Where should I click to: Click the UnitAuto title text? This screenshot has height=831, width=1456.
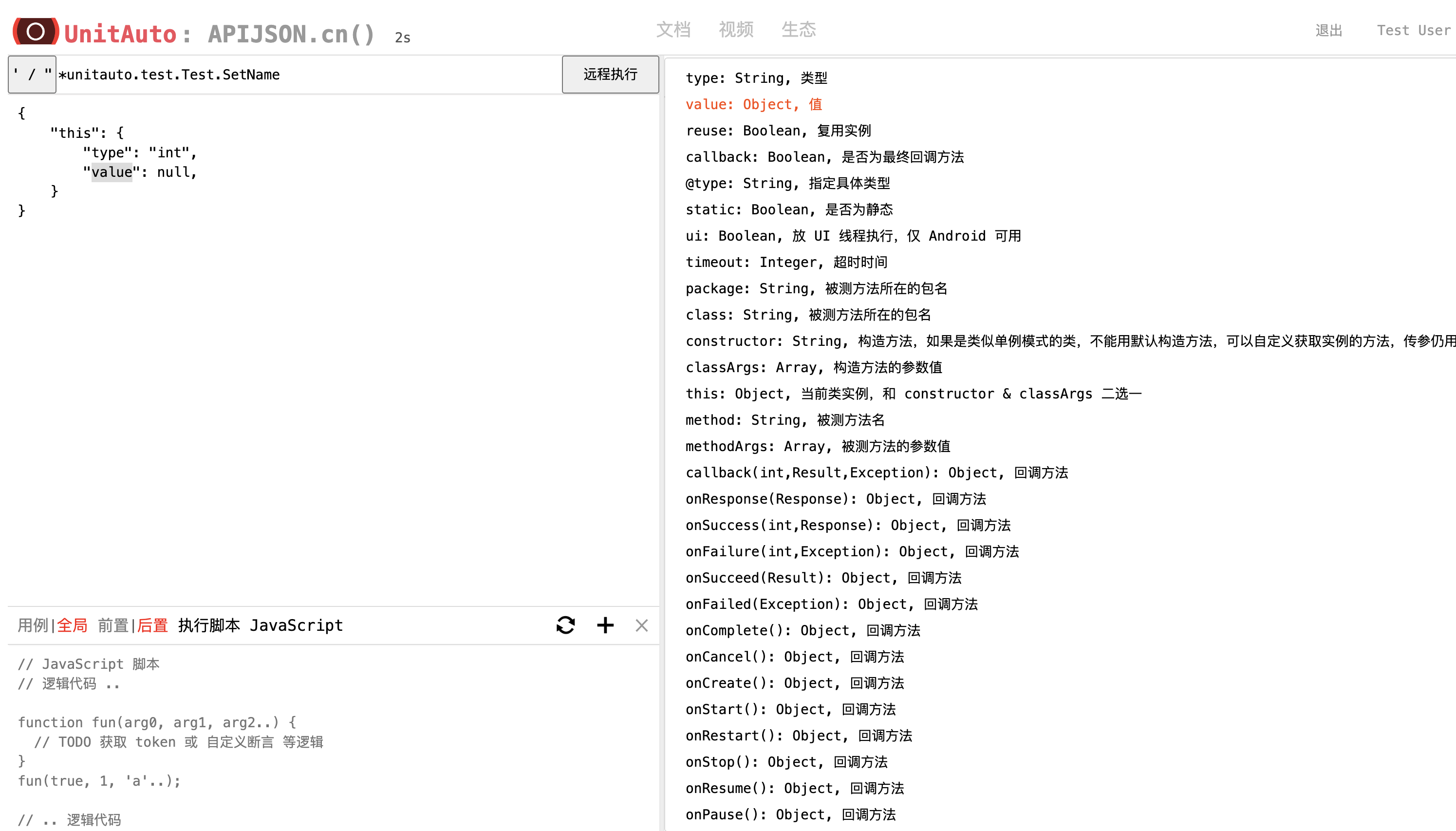tap(120, 34)
